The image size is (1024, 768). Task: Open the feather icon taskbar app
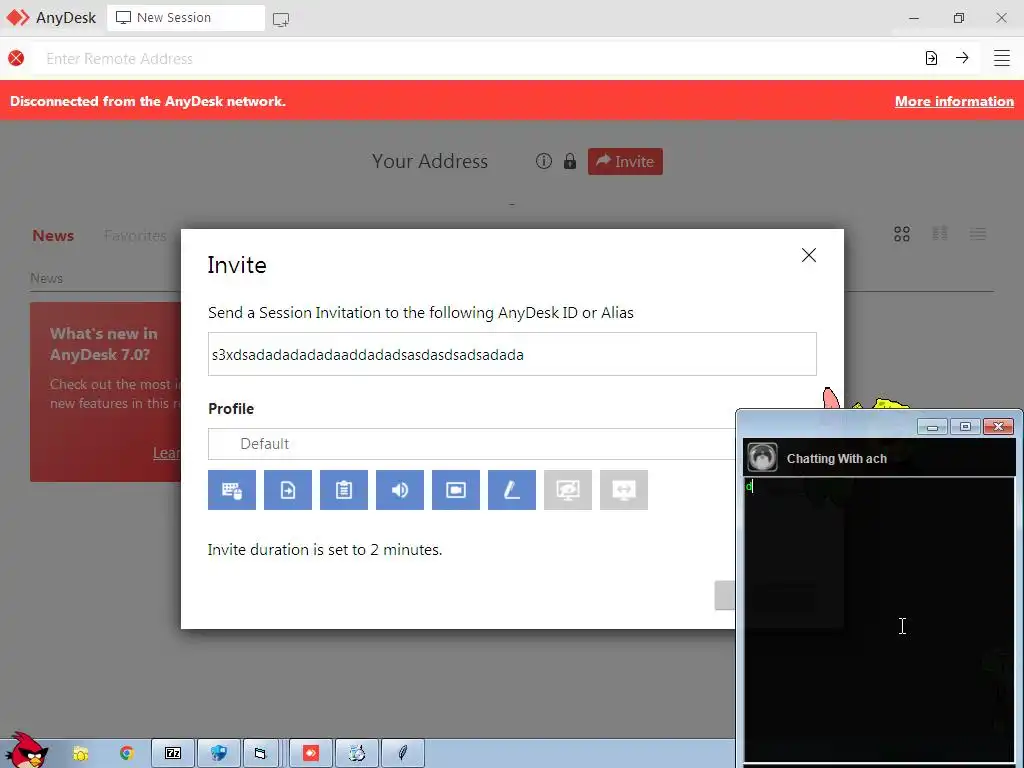[x=403, y=753]
